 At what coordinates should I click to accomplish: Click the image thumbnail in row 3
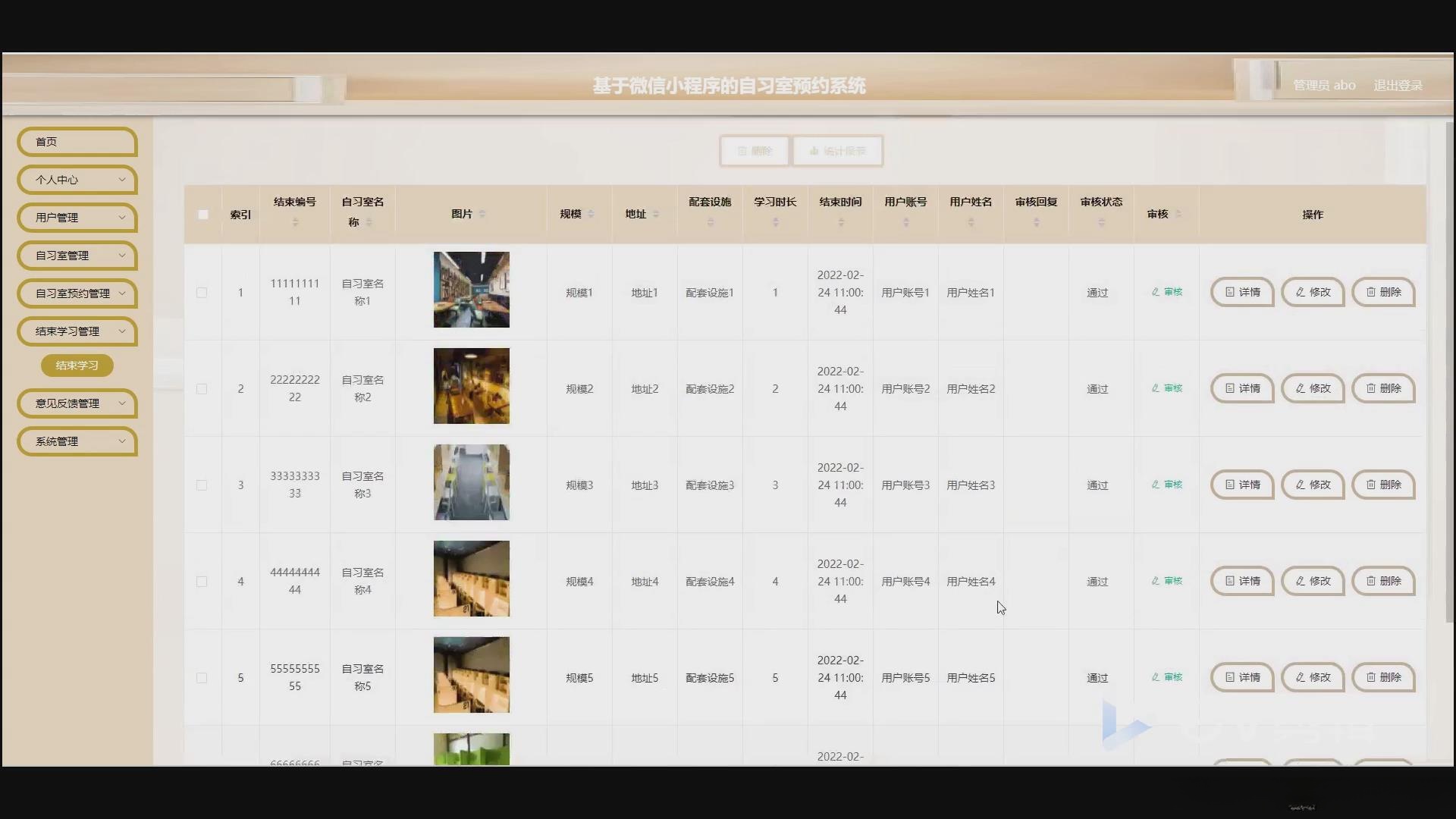click(471, 482)
